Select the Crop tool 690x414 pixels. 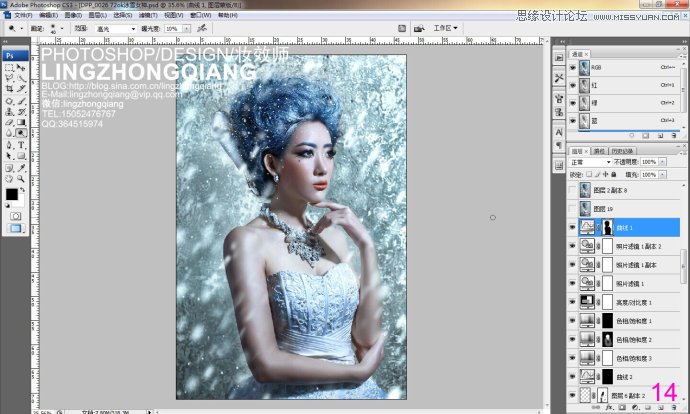click(x=9, y=89)
